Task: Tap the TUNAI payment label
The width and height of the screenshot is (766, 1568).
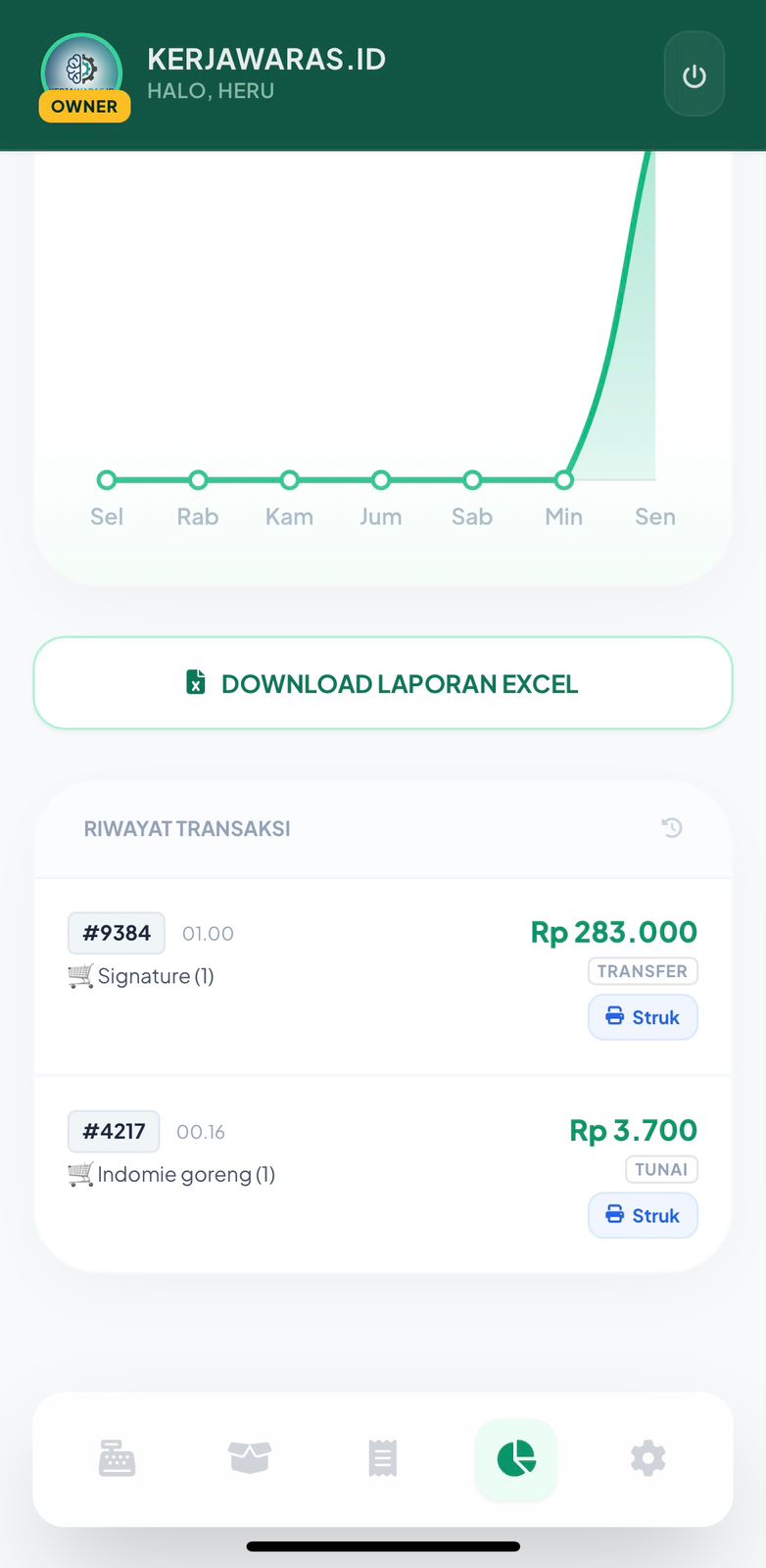Action: point(661,1169)
